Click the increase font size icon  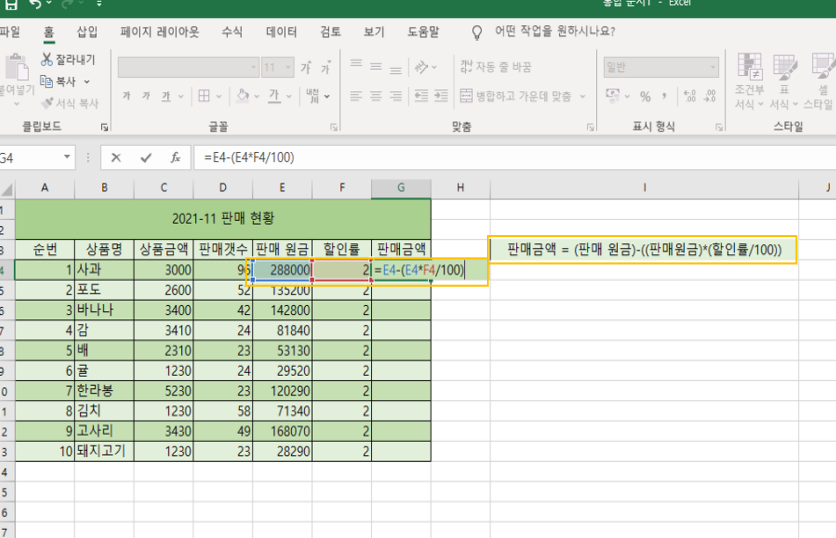pyautogui.click(x=306, y=68)
